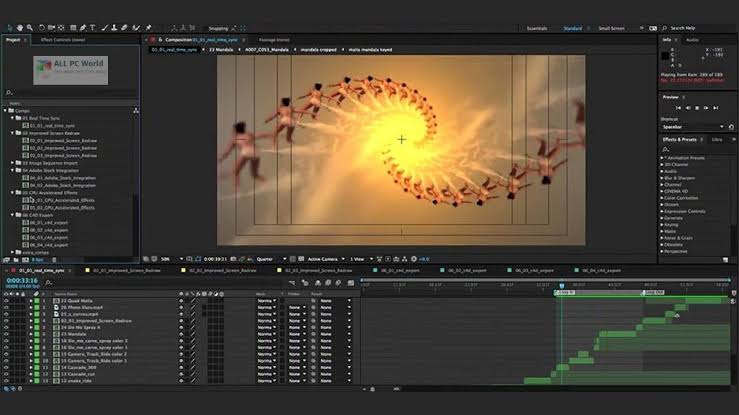Click the timeline current-time indicator marker

pos(561,286)
